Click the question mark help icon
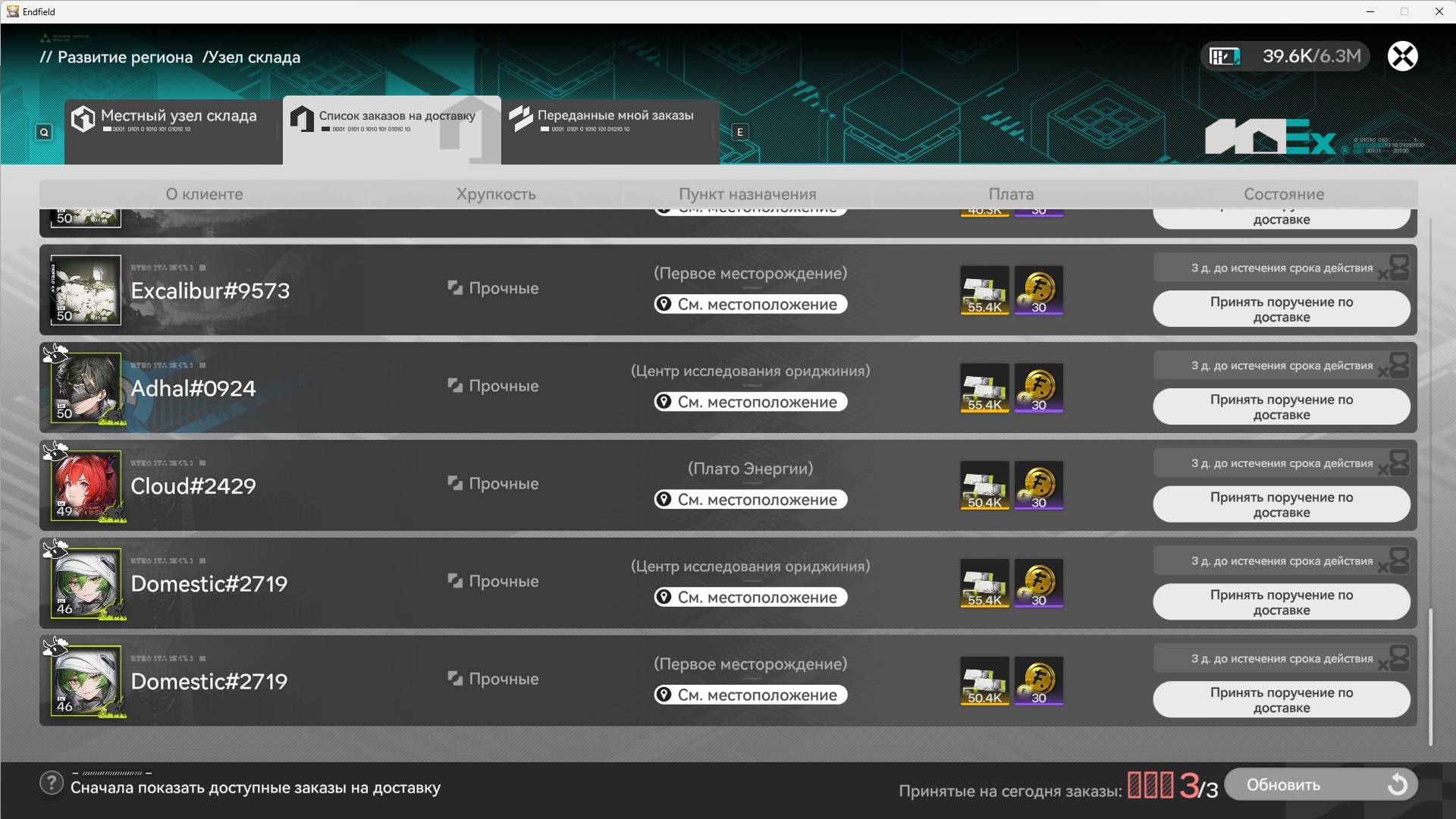 51,783
